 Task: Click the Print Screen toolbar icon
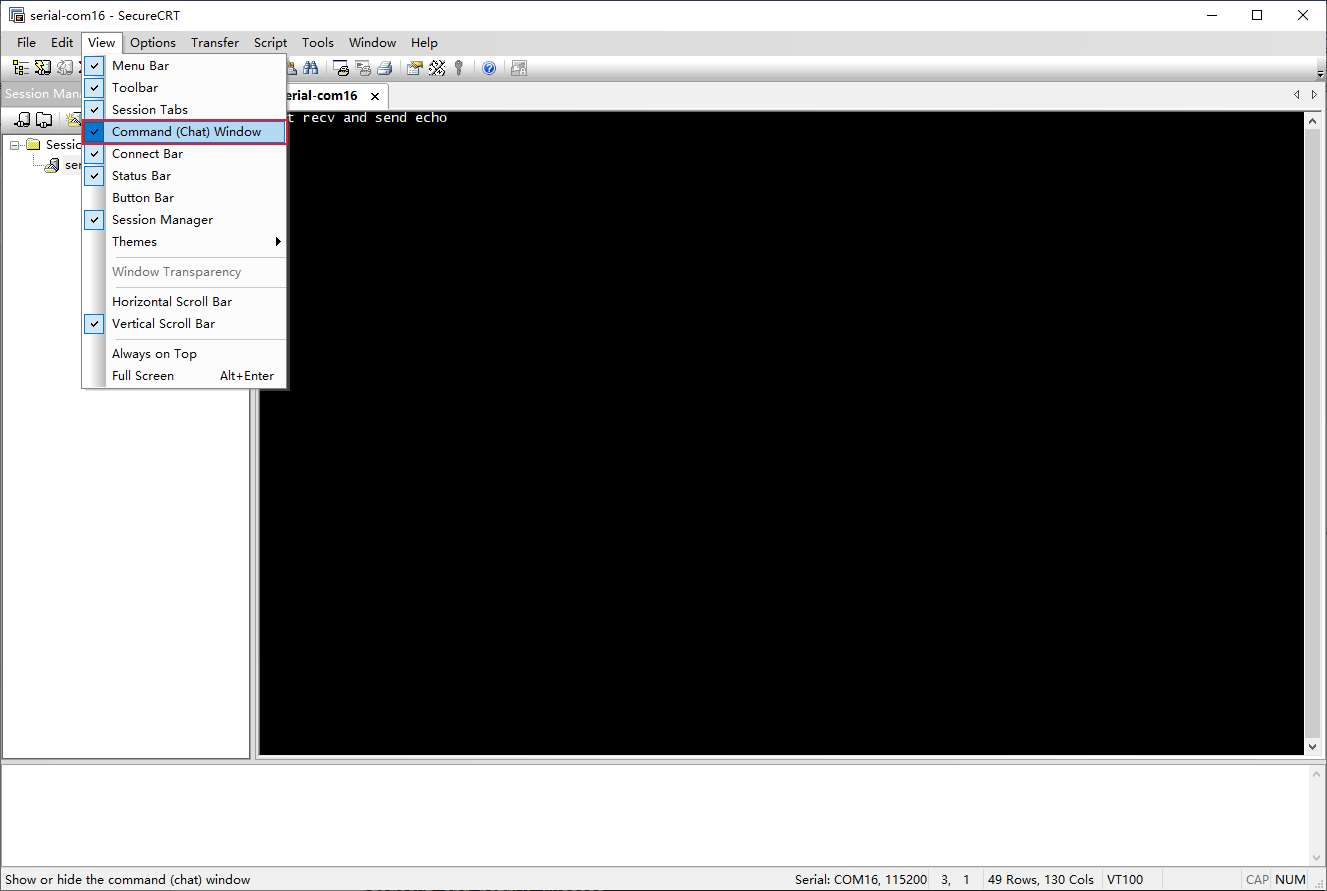pos(341,68)
